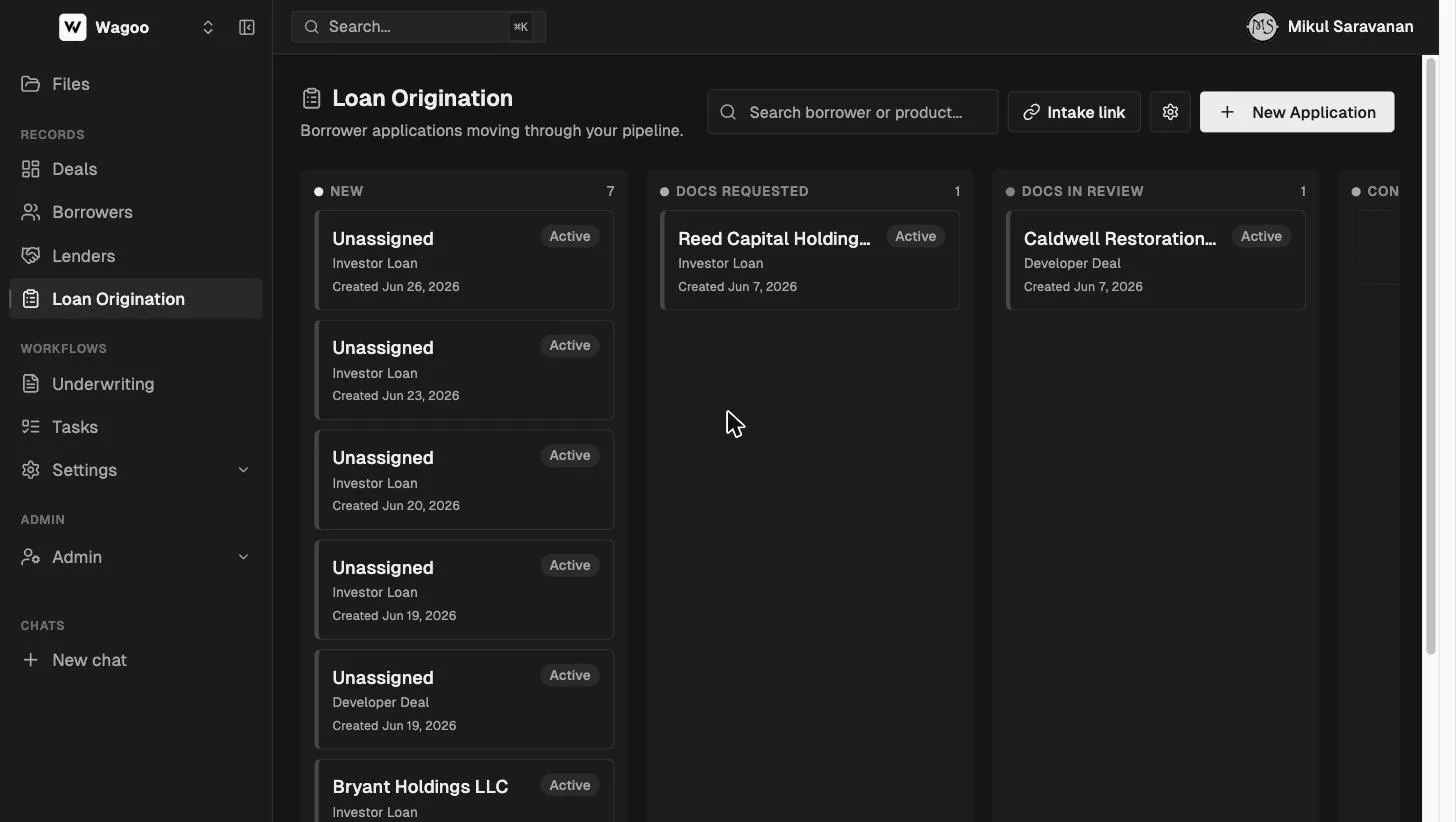The width and height of the screenshot is (1456, 822).
Task: Start a New chat
Action: click(136, 660)
